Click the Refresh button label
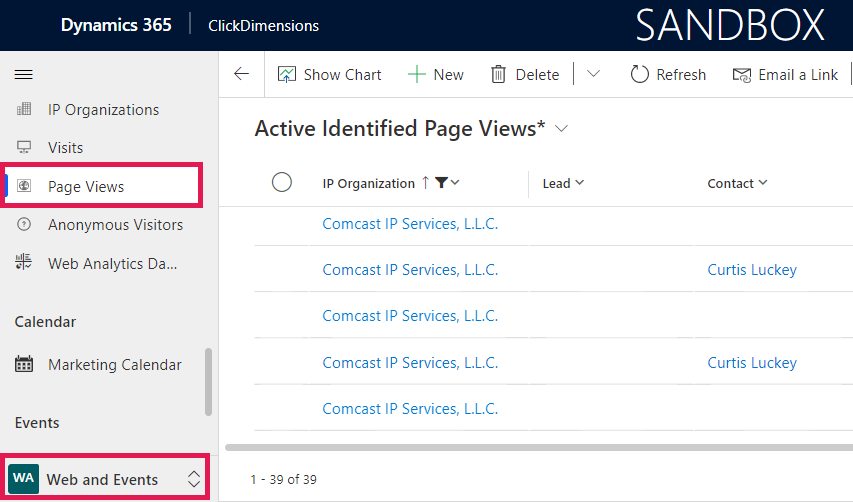 coord(681,75)
